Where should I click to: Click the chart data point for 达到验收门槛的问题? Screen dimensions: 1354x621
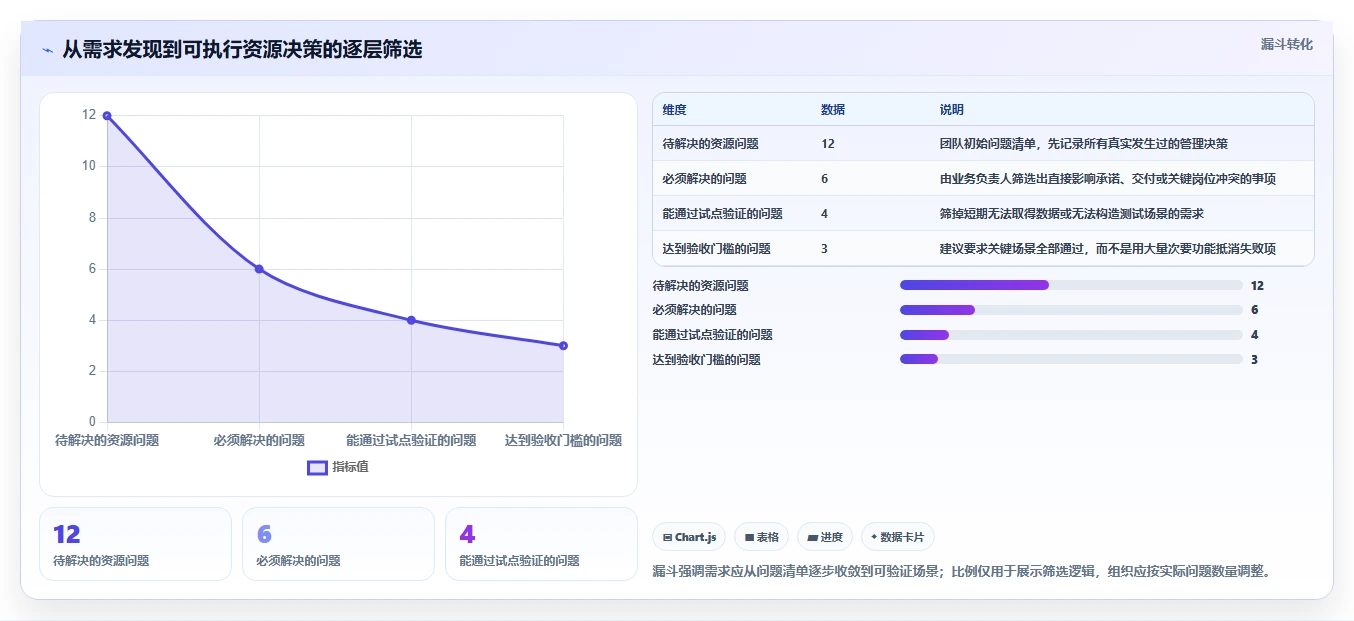click(563, 346)
